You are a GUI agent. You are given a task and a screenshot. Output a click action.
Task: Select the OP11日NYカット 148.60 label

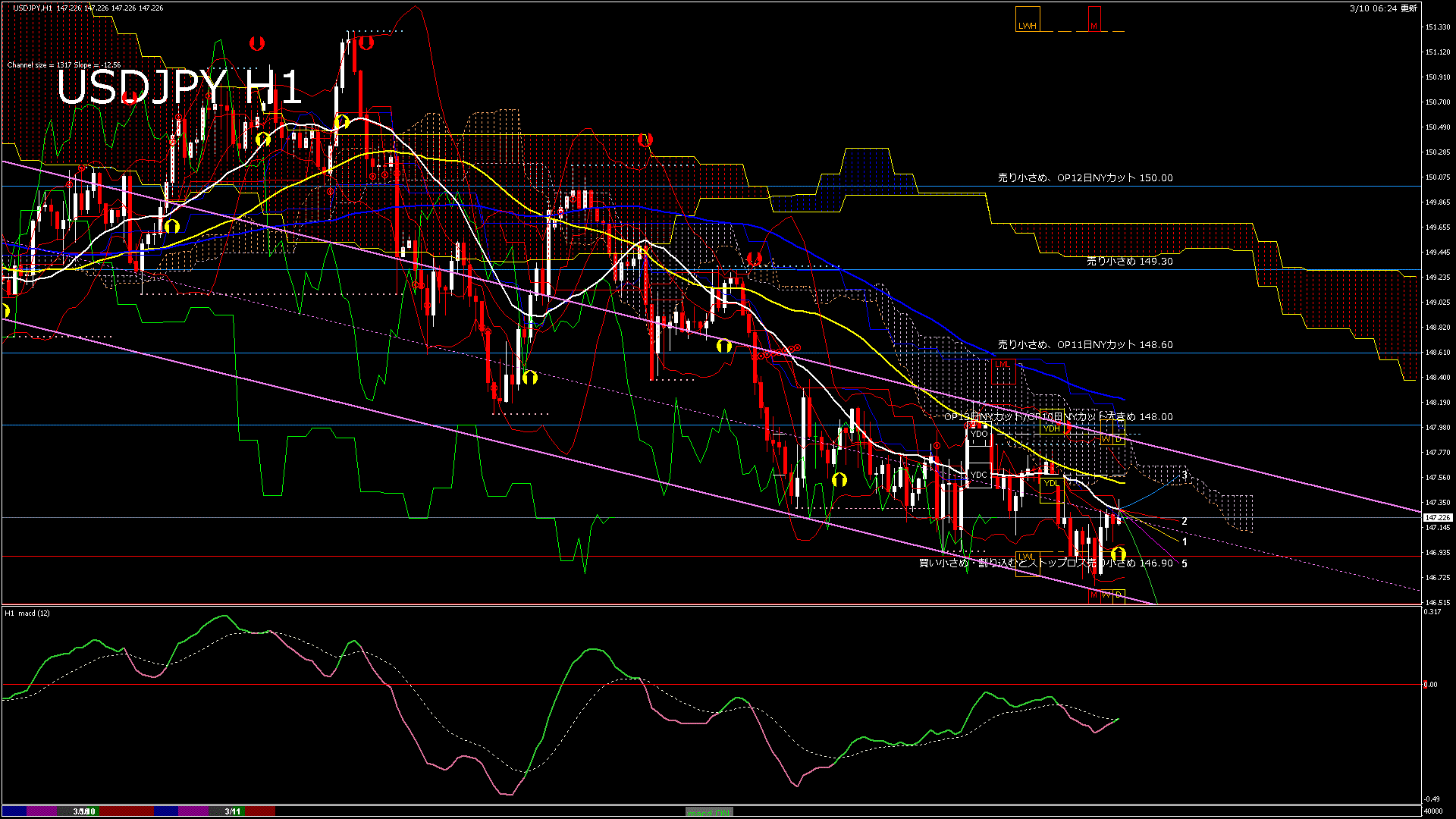(1085, 344)
